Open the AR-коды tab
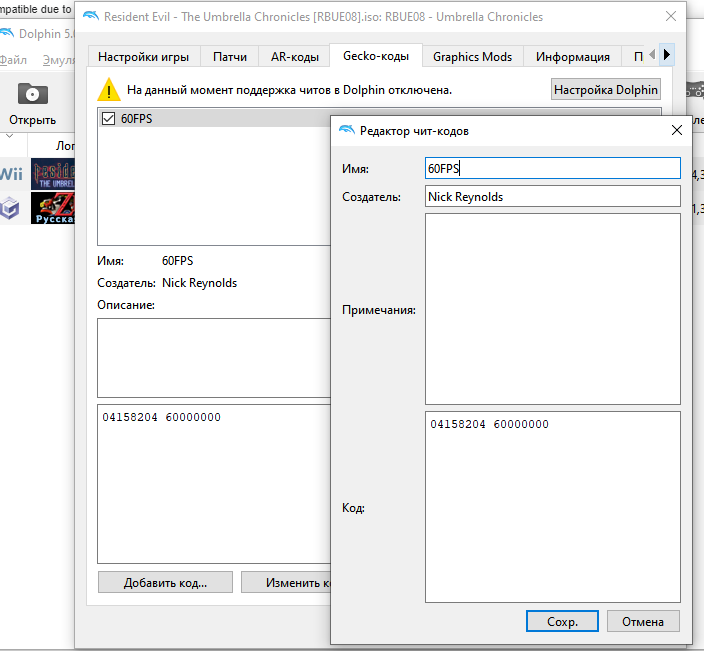The height and width of the screenshot is (651, 704). pos(295,57)
